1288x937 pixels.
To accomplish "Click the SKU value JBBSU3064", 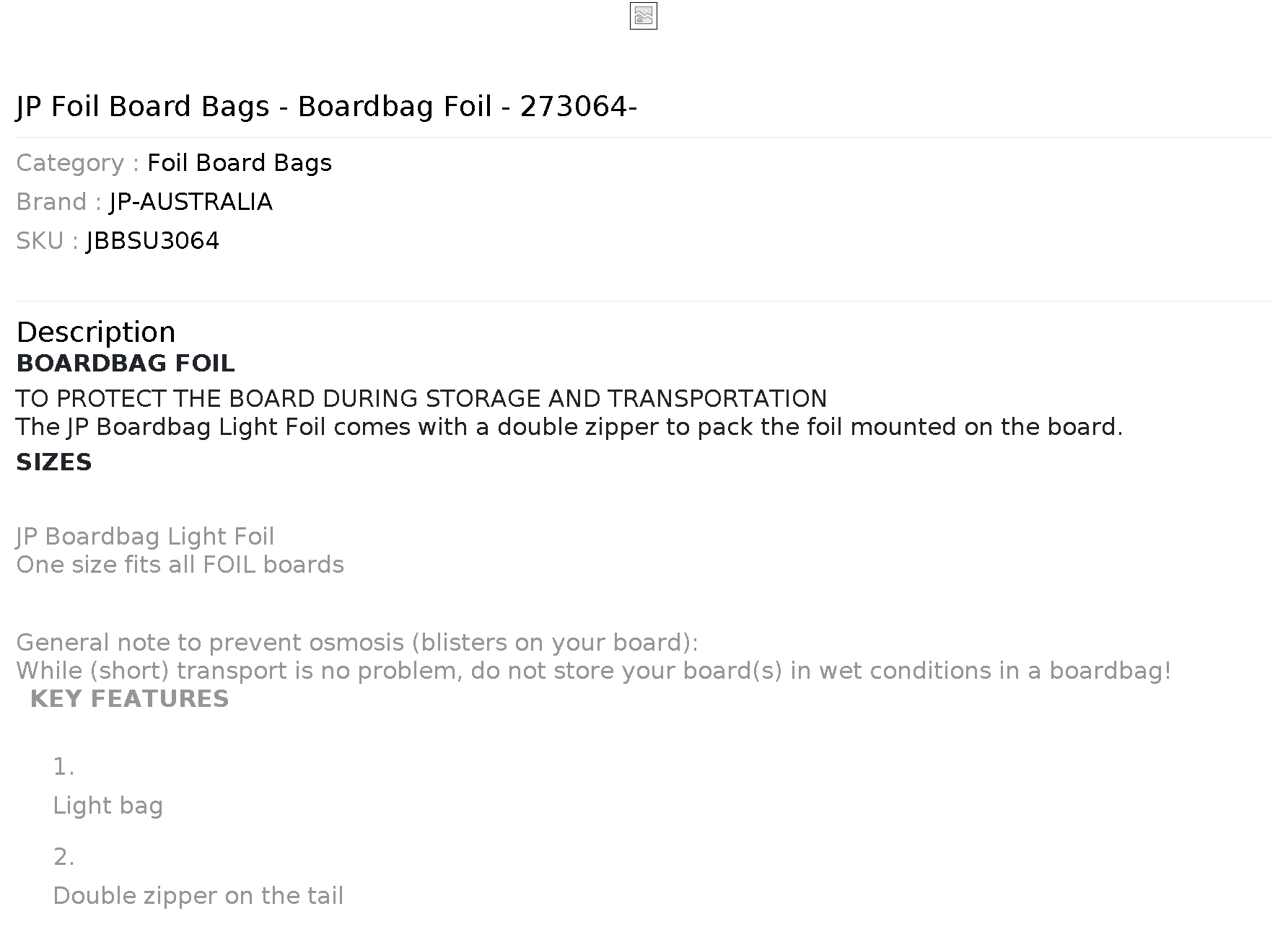I will point(153,241).
